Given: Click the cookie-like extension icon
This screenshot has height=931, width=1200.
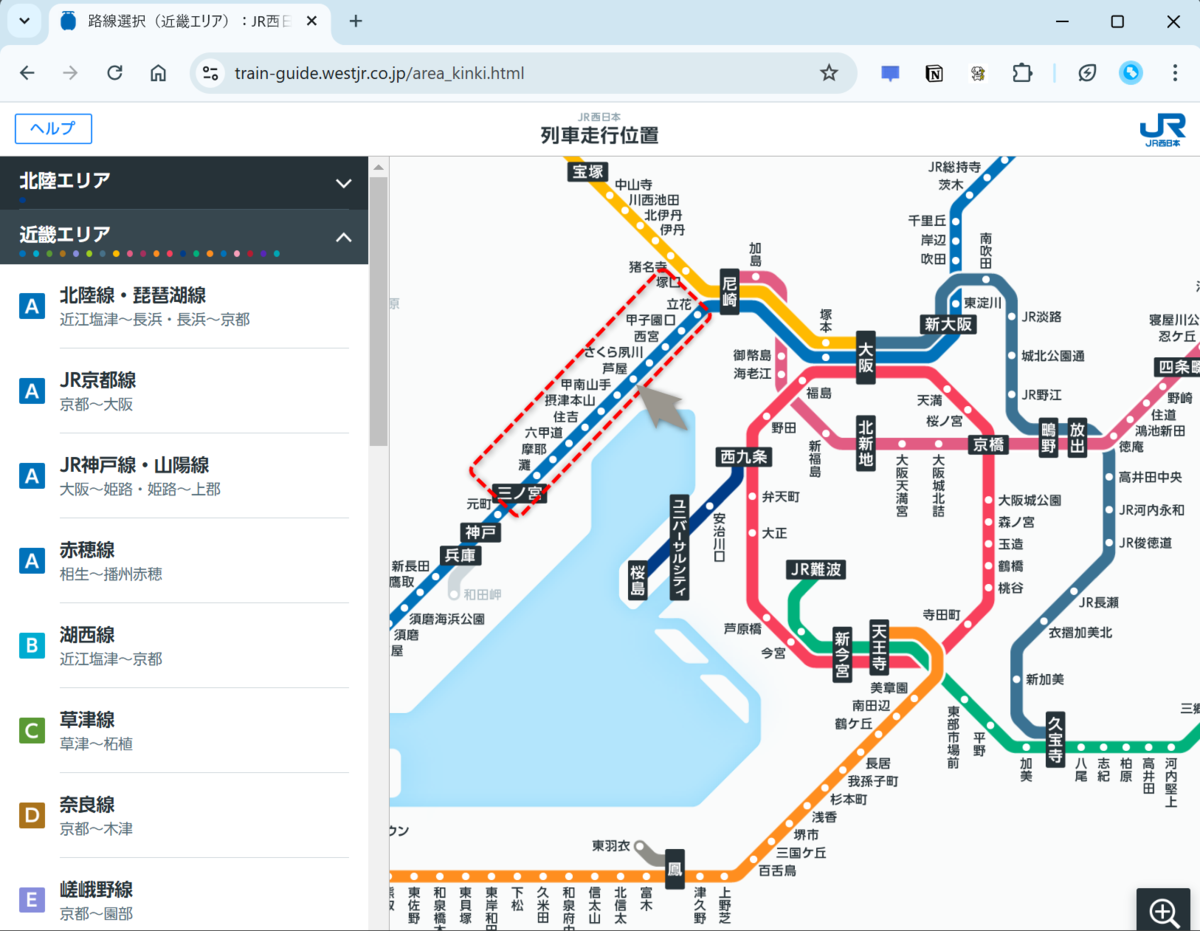Looking at the screenshot, I should click(978, 73).
